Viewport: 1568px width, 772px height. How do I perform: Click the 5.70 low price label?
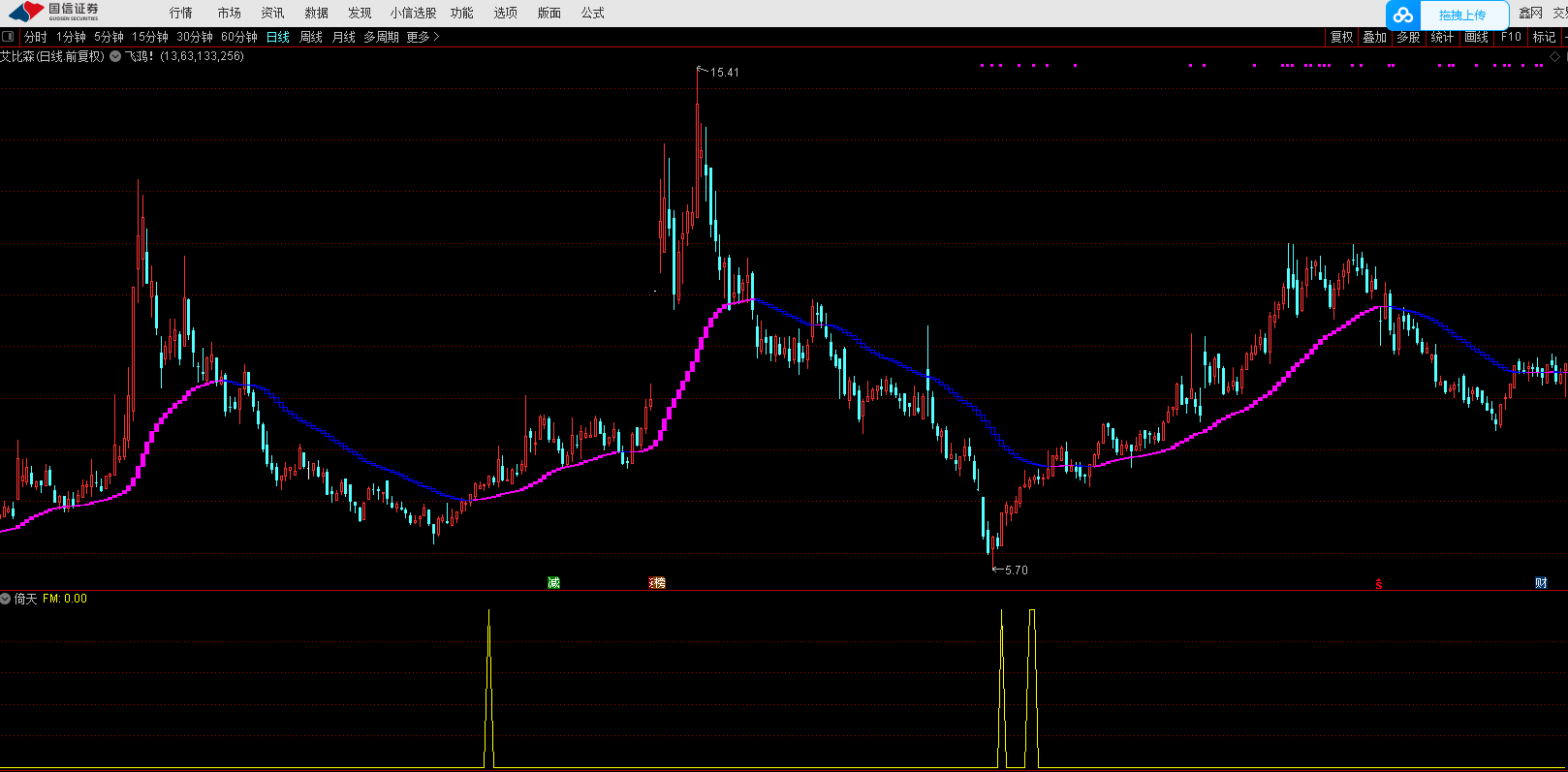click(x=1017, y=571)
